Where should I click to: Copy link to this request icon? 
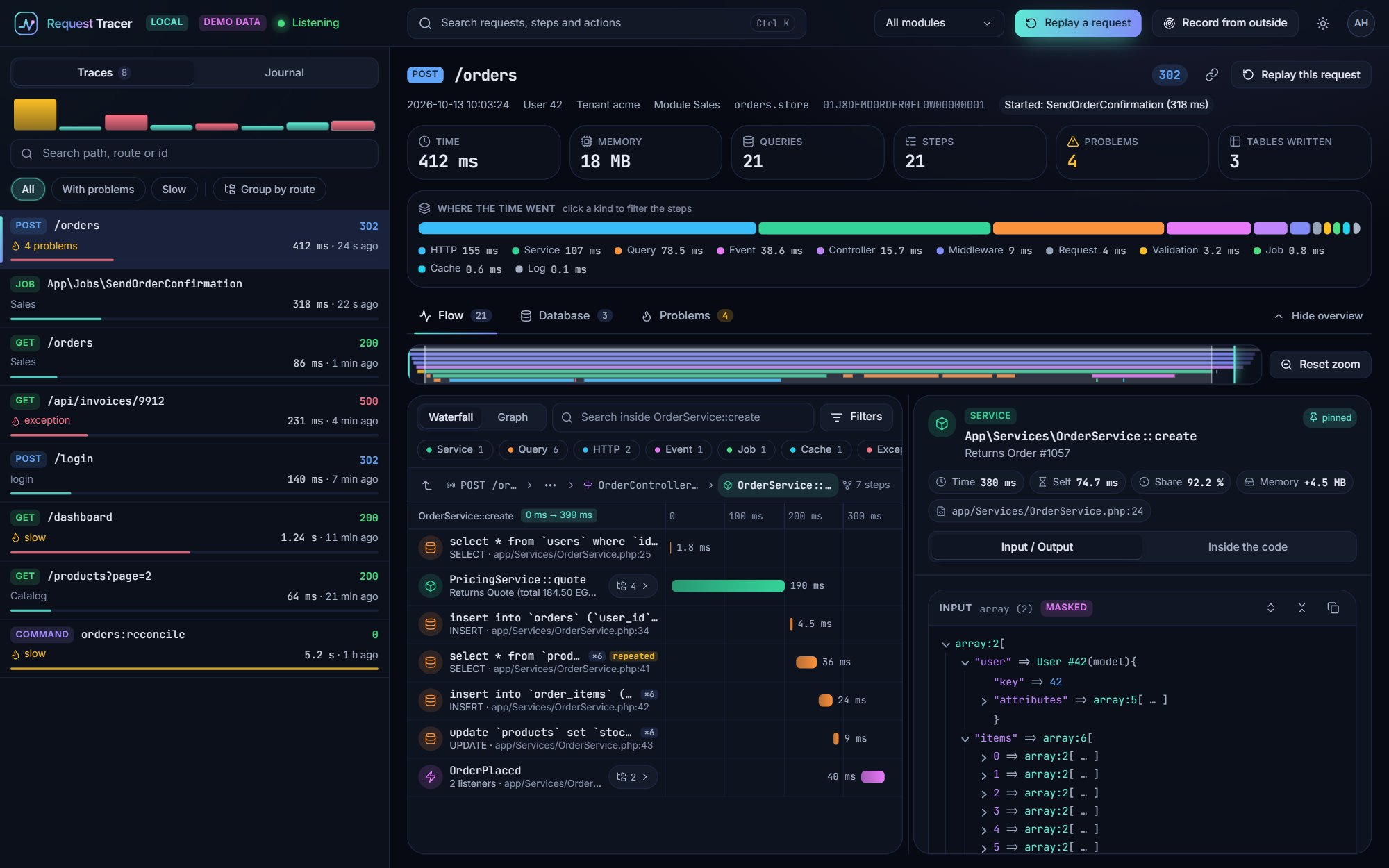[x=1212, y=74]
